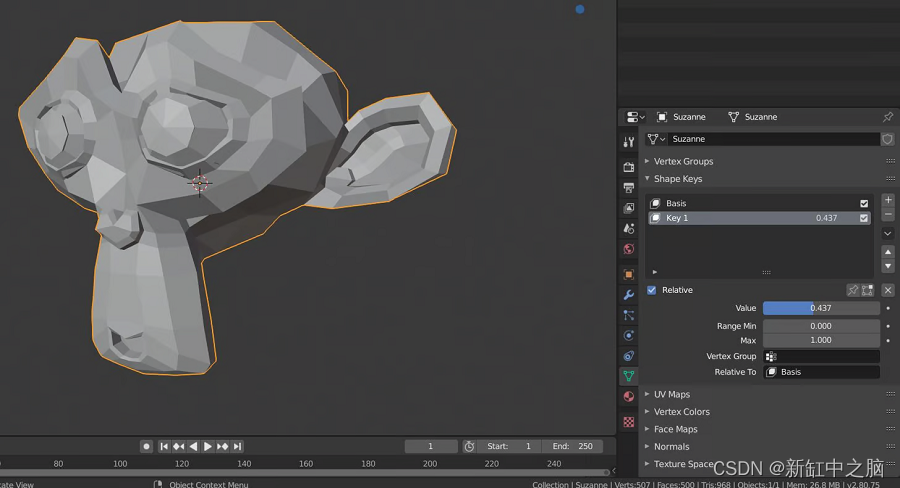Screen dimensions: 900x488
Task: Jump to the first frame
Action: click(x=164, y=446)
